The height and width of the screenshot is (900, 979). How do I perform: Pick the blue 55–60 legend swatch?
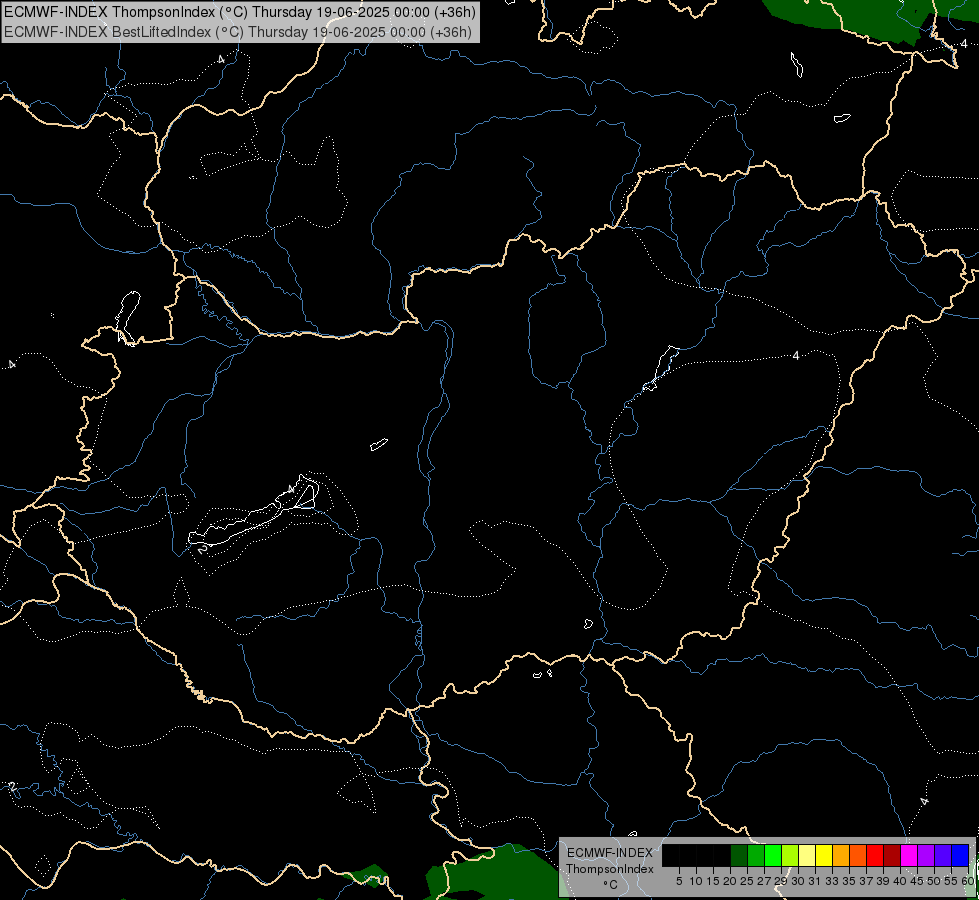[960, 855]
